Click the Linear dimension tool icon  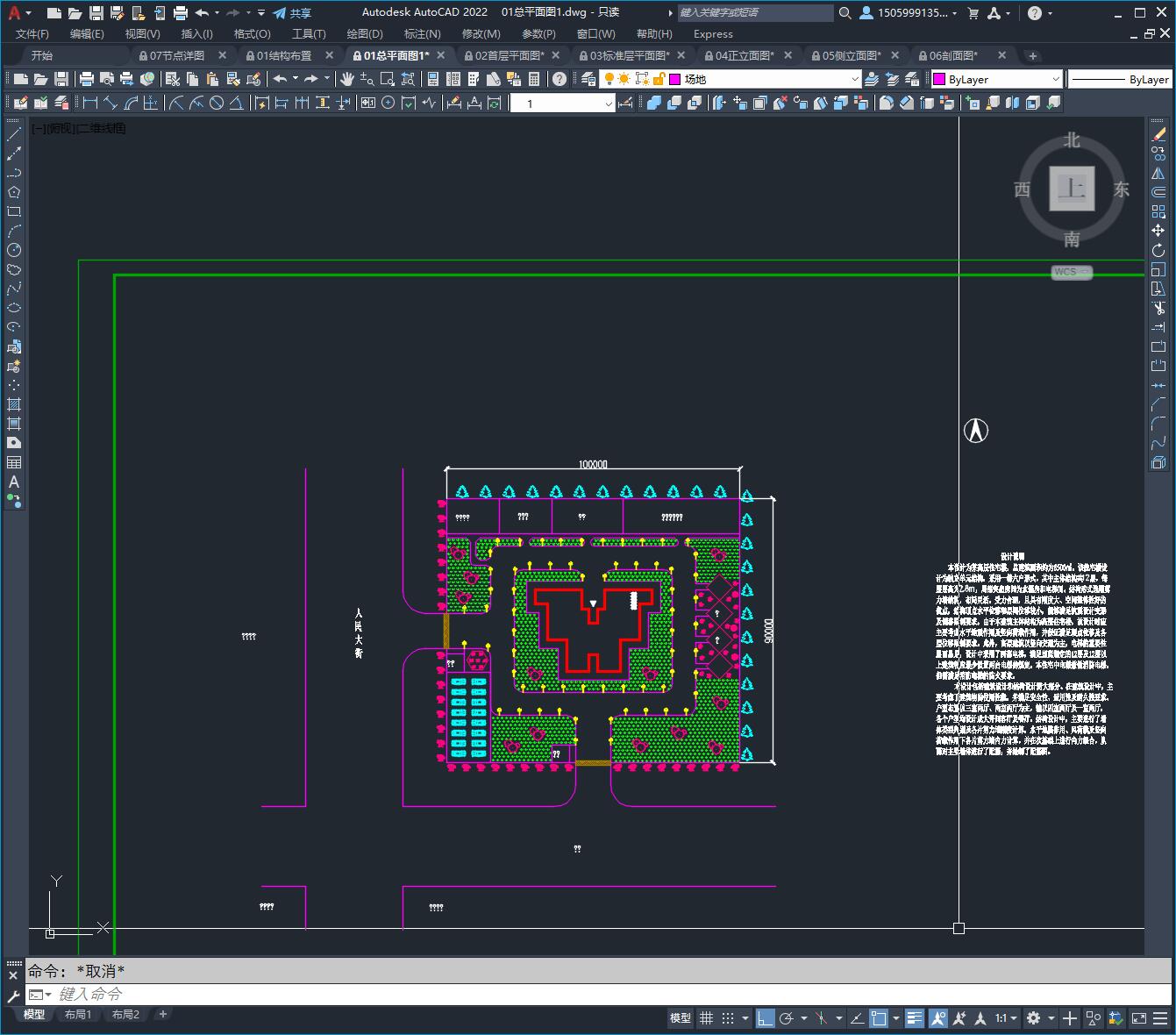[89, 103]
